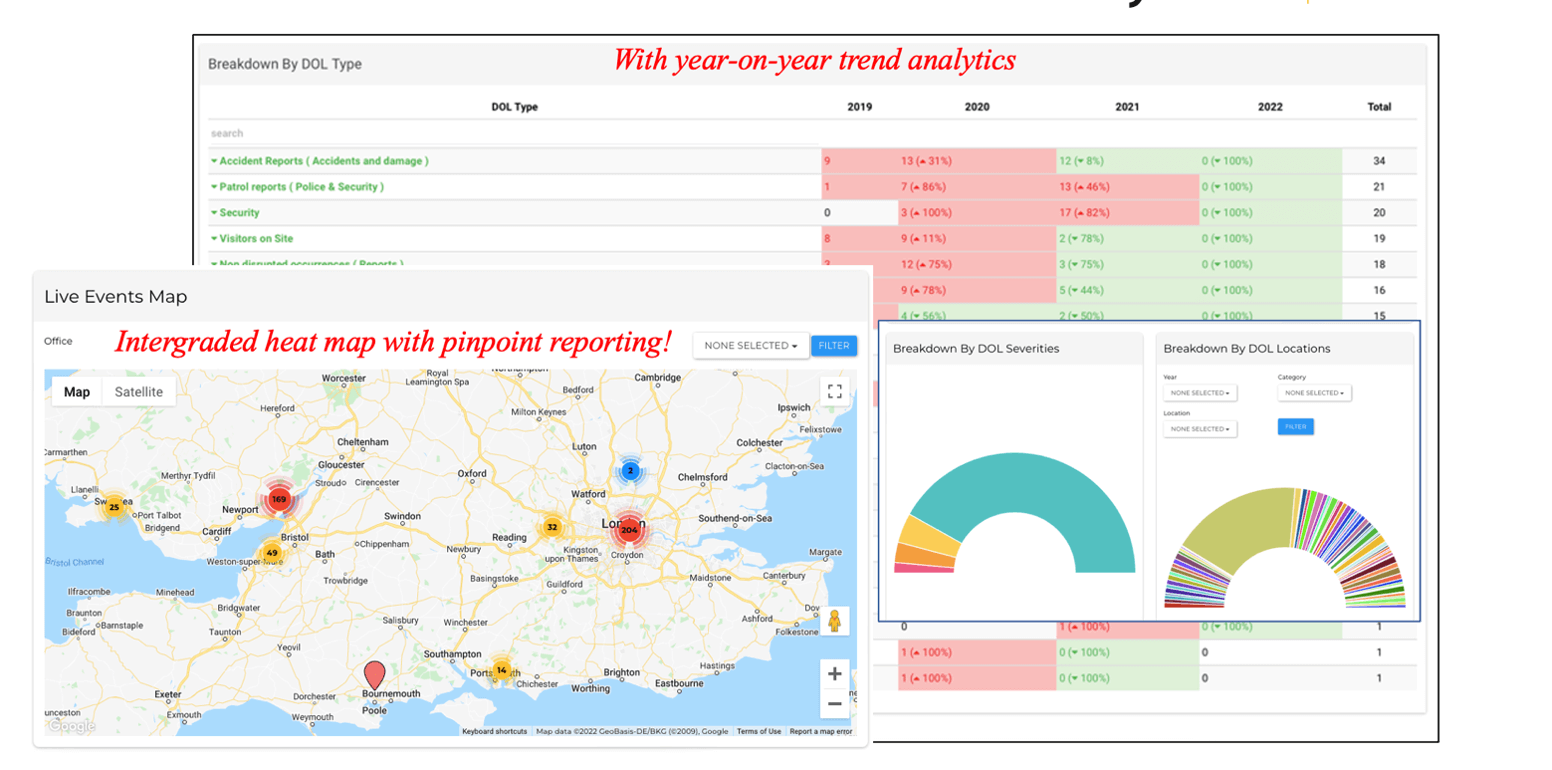Screen dimensions: 1552x770
Task: Click the Breakdown By DOL Severities title
Action: pyautogui.click(x=976, y=349)
